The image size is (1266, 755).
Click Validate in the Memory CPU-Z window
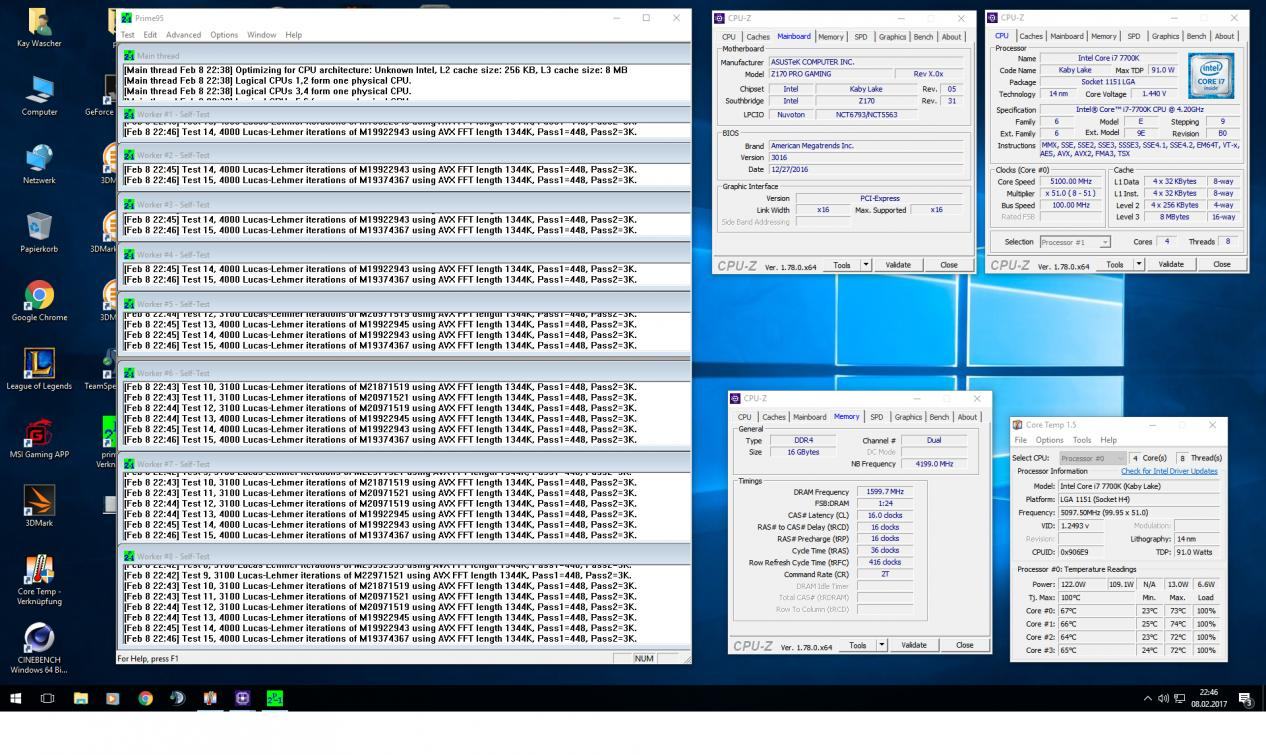click(914, 645)
